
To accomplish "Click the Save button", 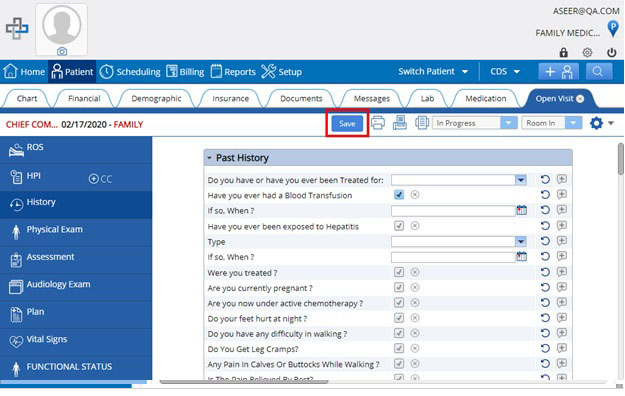I will point(347,123).
